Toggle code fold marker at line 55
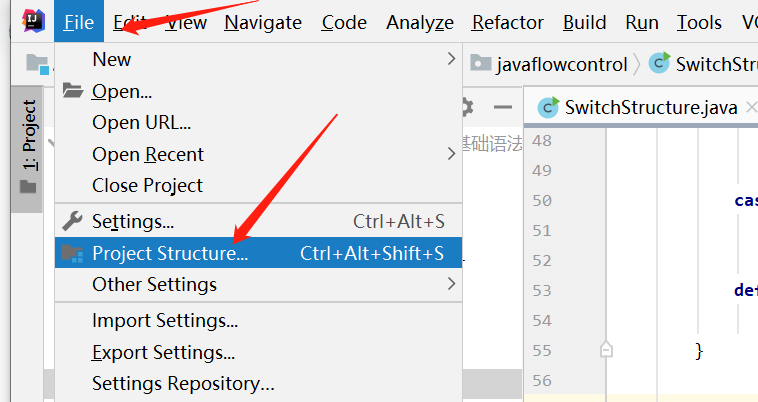 click(x=605, y=350)
